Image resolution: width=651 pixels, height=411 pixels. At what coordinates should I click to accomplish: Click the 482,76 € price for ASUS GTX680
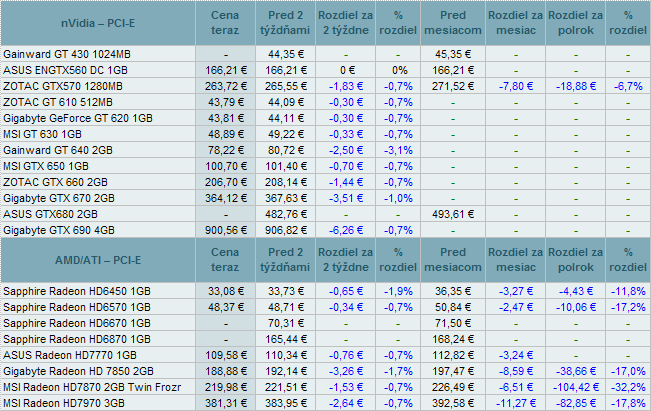coord(286,214)
